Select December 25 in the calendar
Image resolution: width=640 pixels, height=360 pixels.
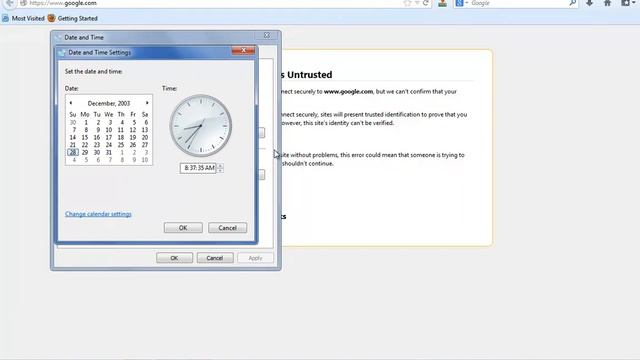[121, 145]
